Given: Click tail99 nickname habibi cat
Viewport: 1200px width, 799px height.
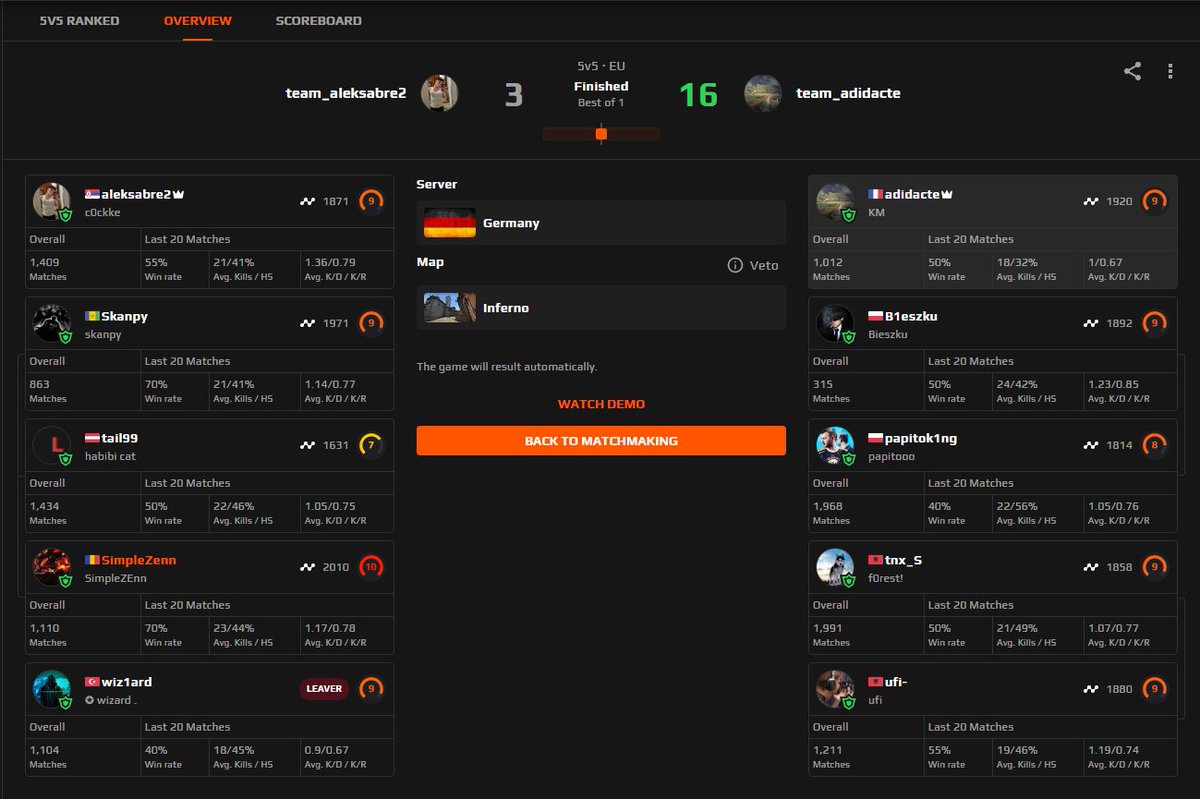Looking at the screenshot, I should coord(110,456).
